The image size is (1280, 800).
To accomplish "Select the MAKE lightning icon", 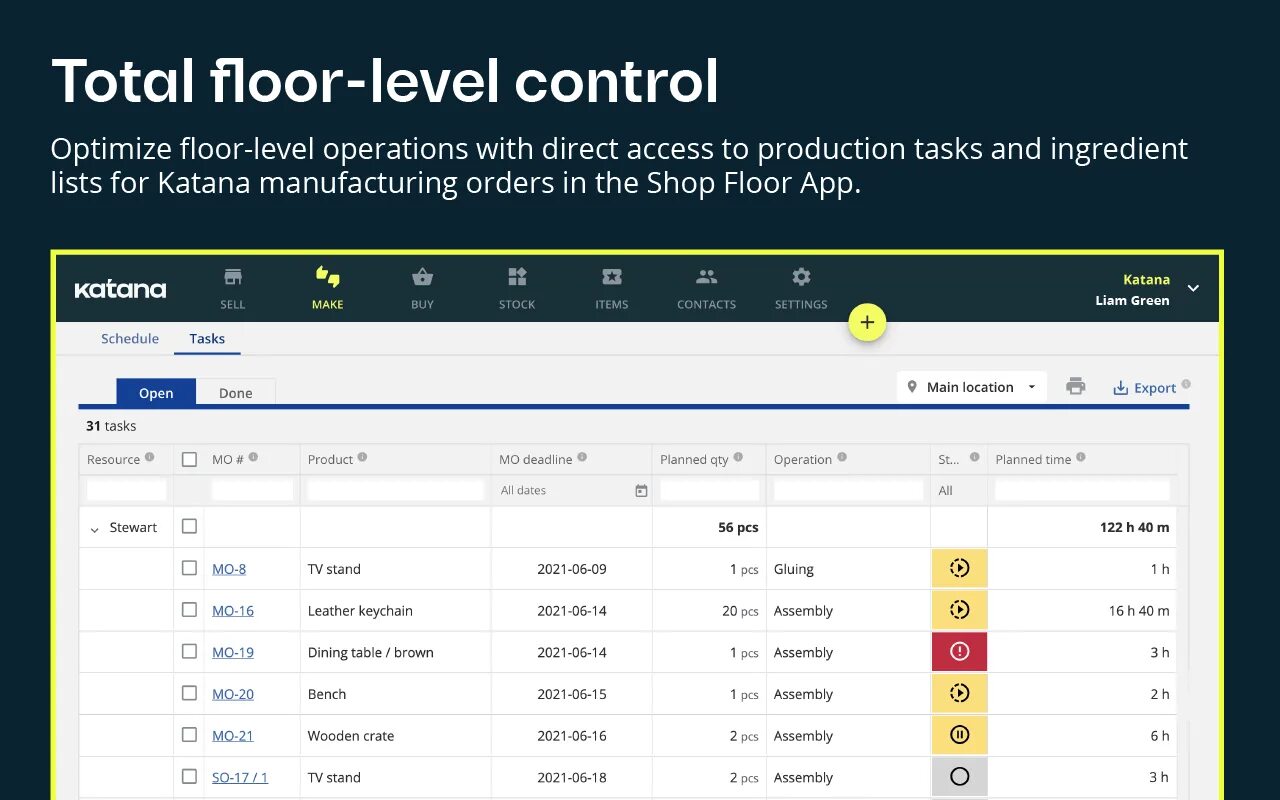I will pos(327,277).
